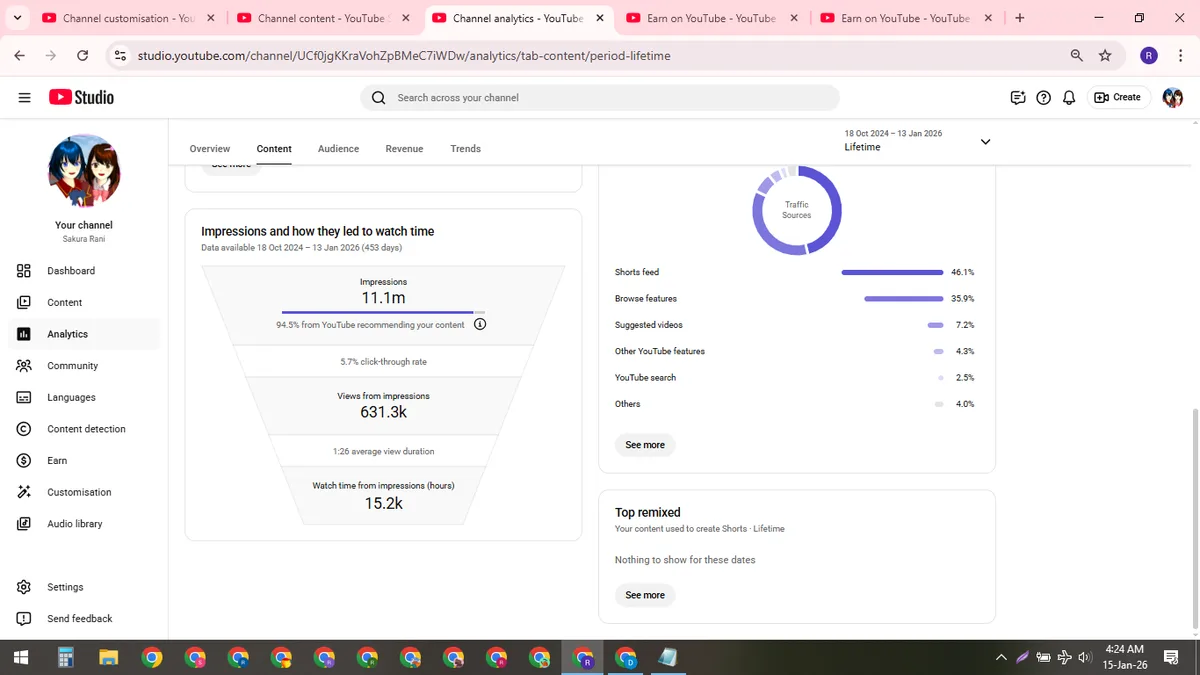Click the Customisation wand icon
Screen dimensions: 1200x675
24,492
